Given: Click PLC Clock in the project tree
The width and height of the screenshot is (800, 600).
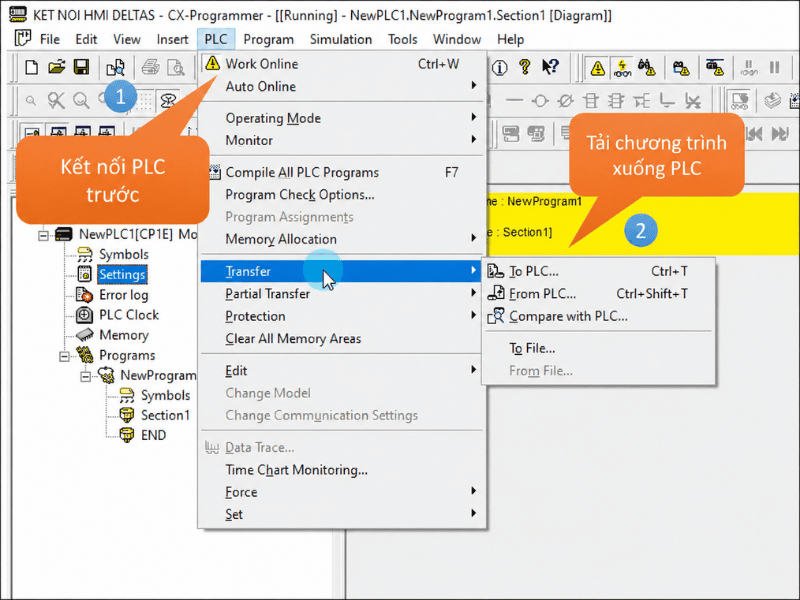Looking at the screenshot, I should tap(129, 315).
